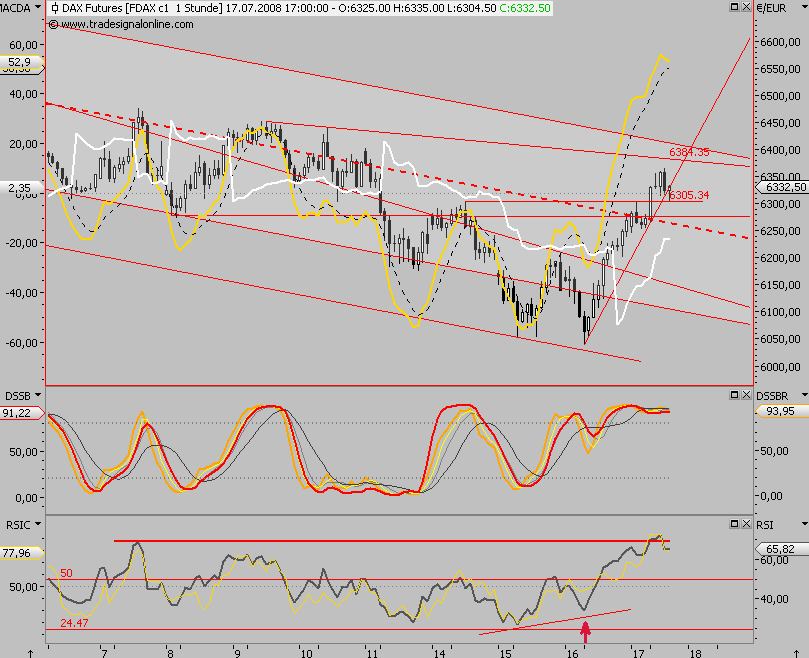Close the RSIC indicator pane
Screen dimensions: 809x658
[746, 524]
